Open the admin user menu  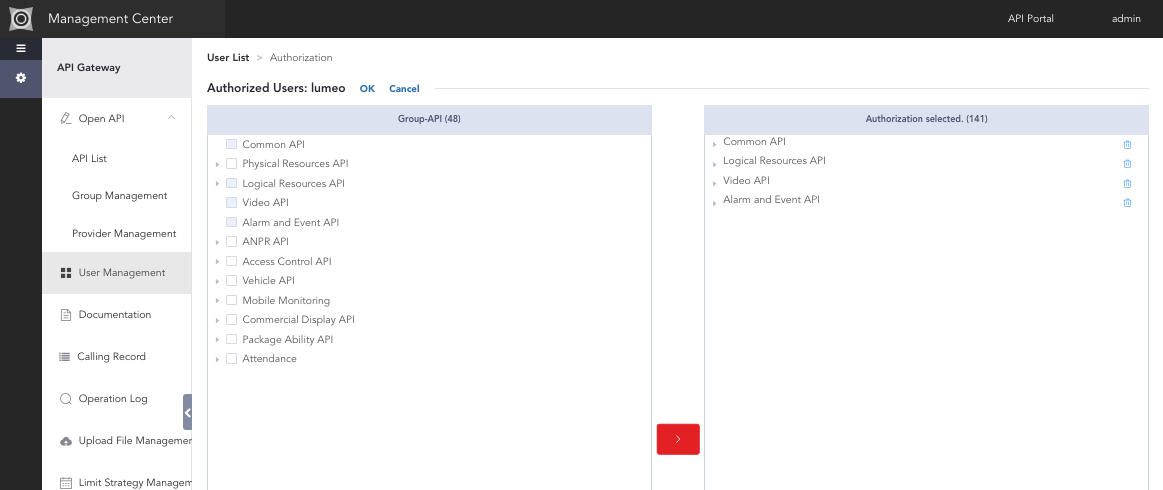[1126, 19]
